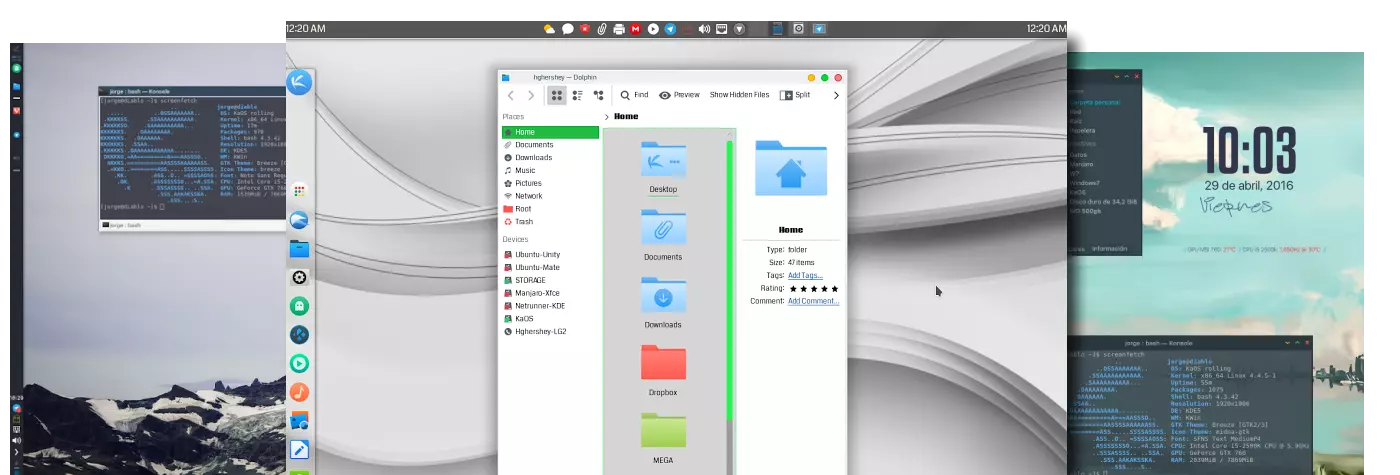Expand the breadcrumb arrow before Home
The height and width of the screenshot is (475, 1400).
[607, 117]
